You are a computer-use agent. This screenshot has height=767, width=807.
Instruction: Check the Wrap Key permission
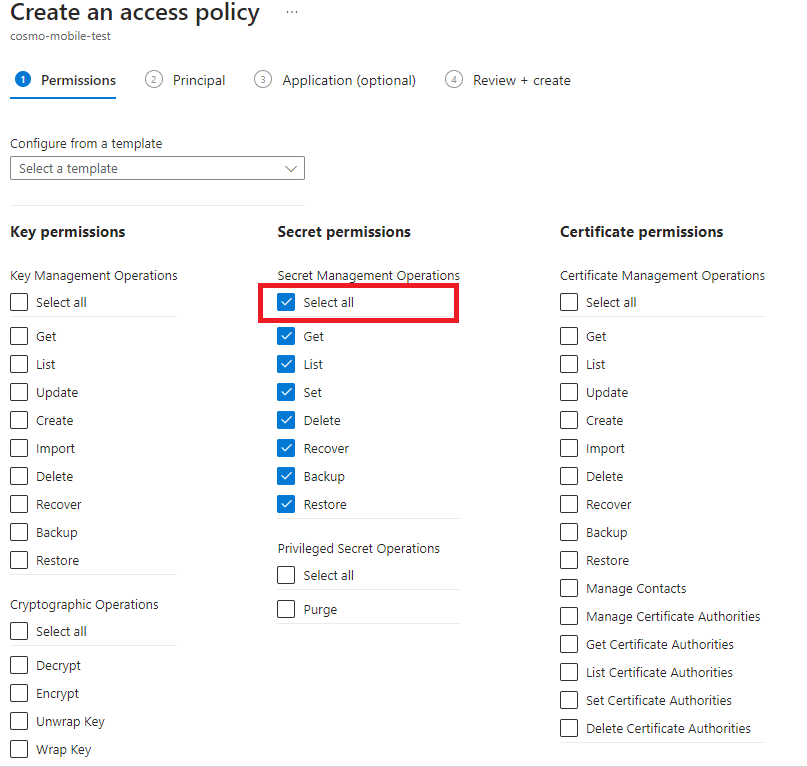pyautogui.click(x=18, y=749)
